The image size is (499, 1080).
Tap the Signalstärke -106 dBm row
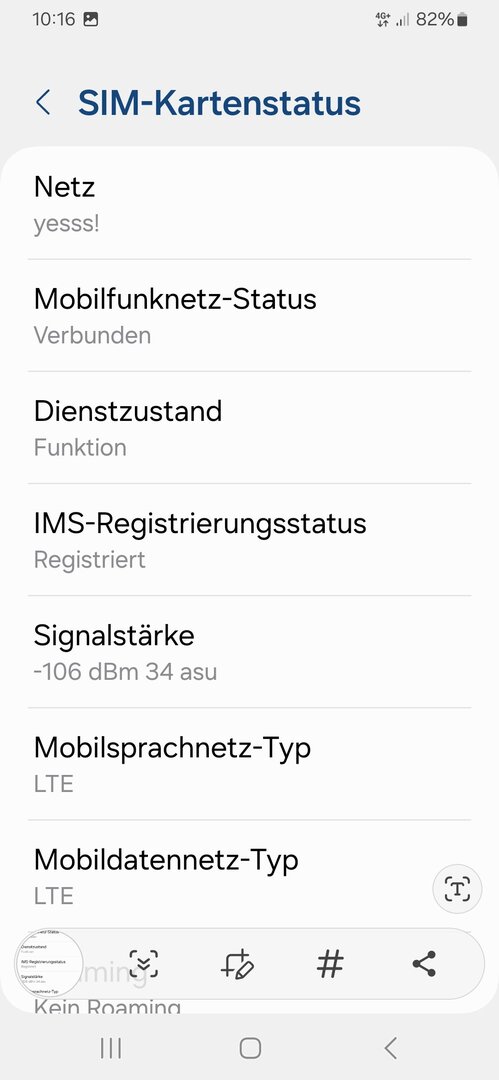tap(250, 652)
